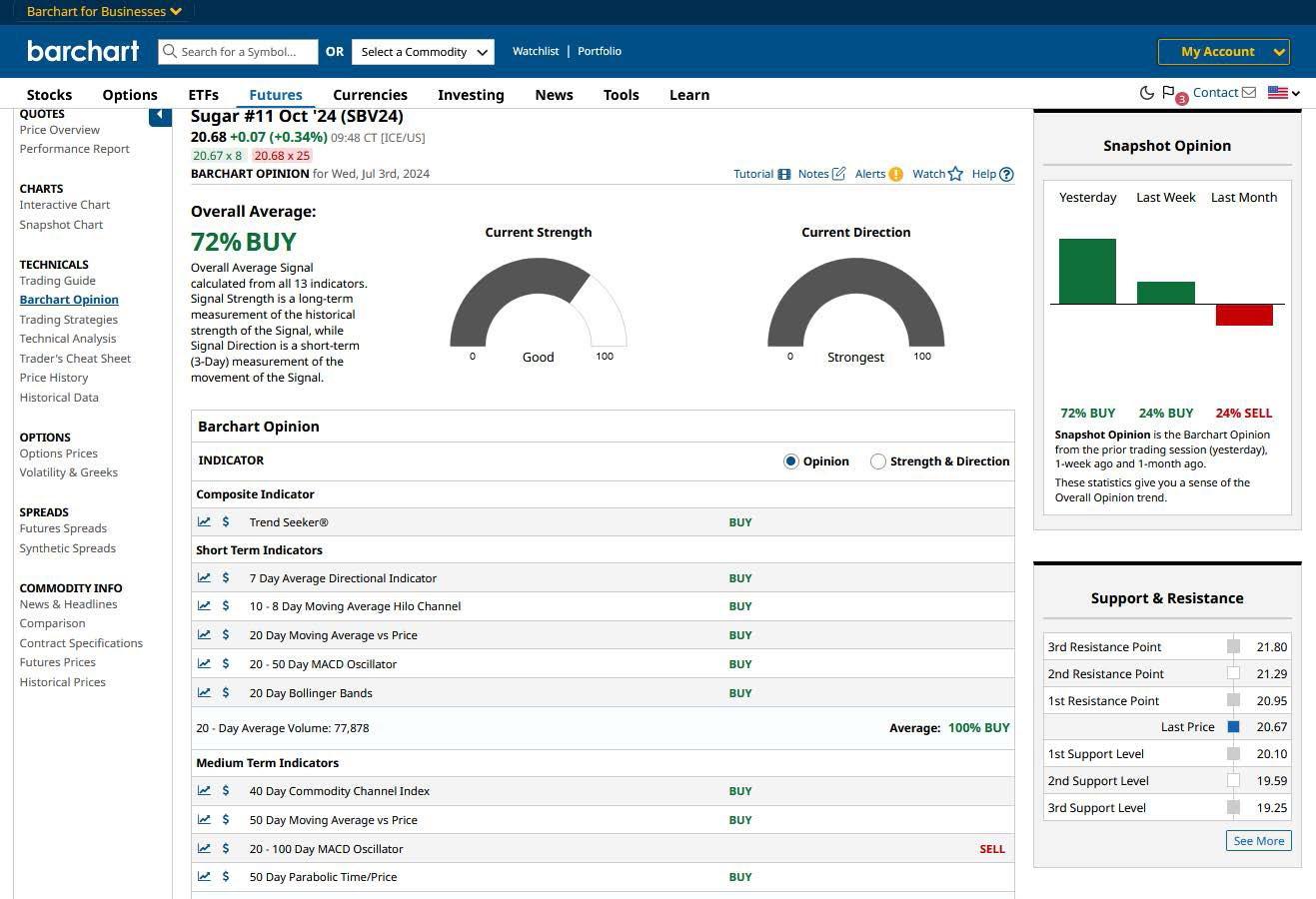Click dollar icon for 50 Day Moving Average vs Price
This screenshot has width=1316, height=899.
226,819
